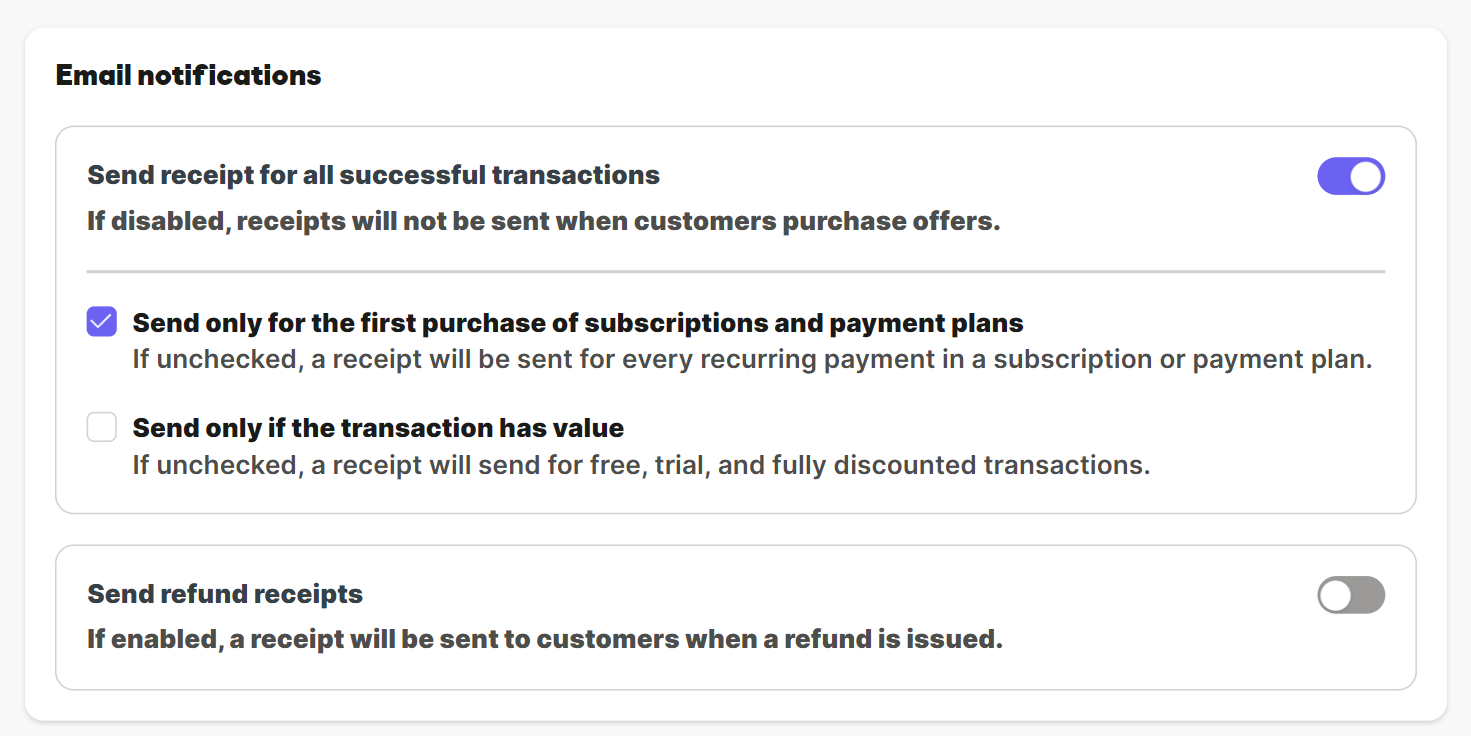Click the white checkmark icon in the purple checkbox
1471x736 pixels.
[x=101, y=322]
